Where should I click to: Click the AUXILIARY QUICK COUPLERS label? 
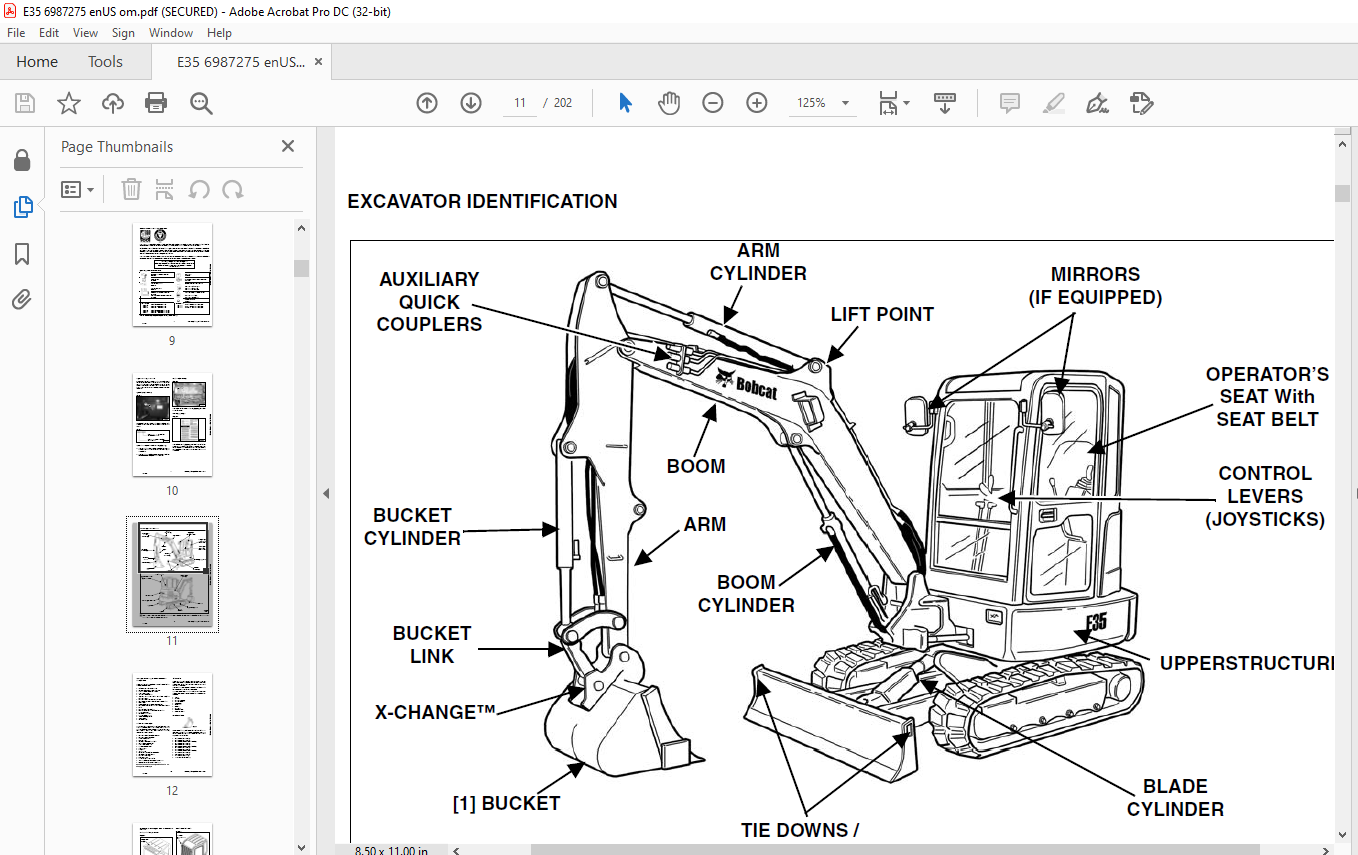click(429, 302)
